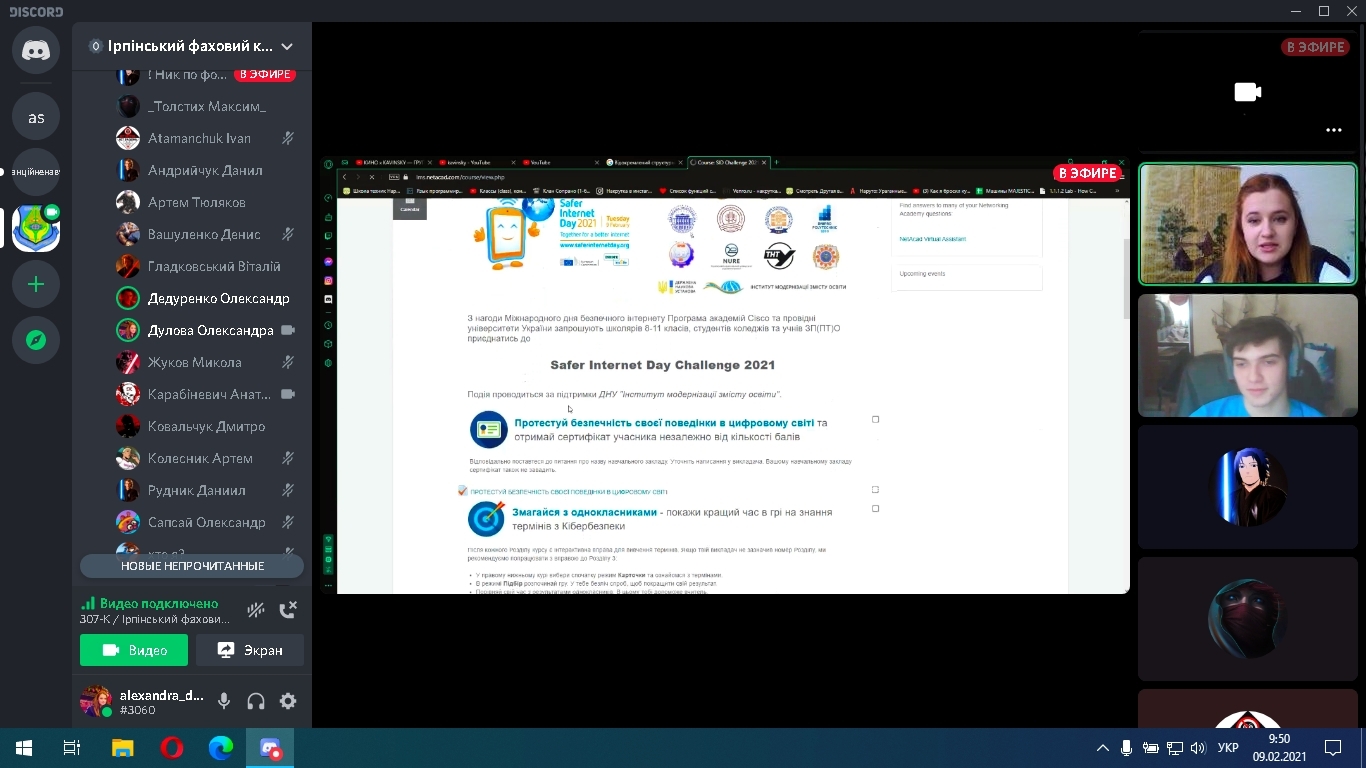Toggle noise suppression icon
Viewport: 1366px width, 768px height.
pyautogui.click(x=256, y=610)
